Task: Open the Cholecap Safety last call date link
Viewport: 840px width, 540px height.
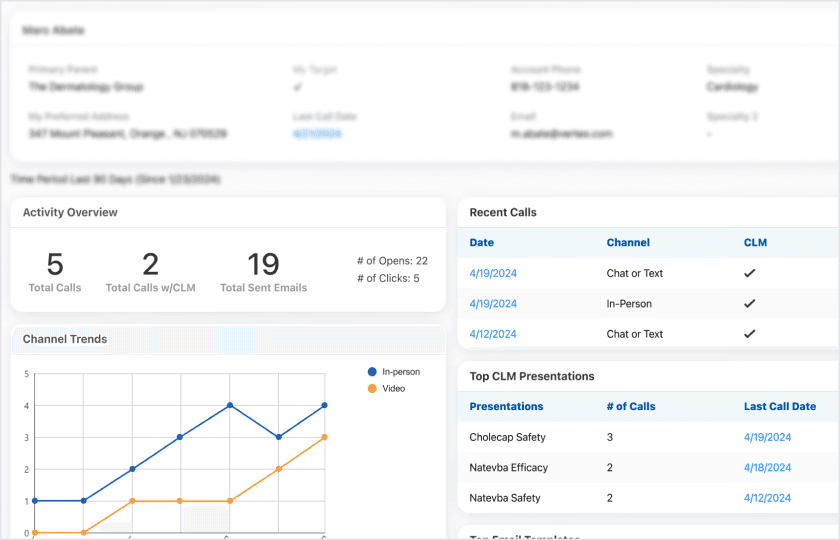Action: [x=767, y=437]
